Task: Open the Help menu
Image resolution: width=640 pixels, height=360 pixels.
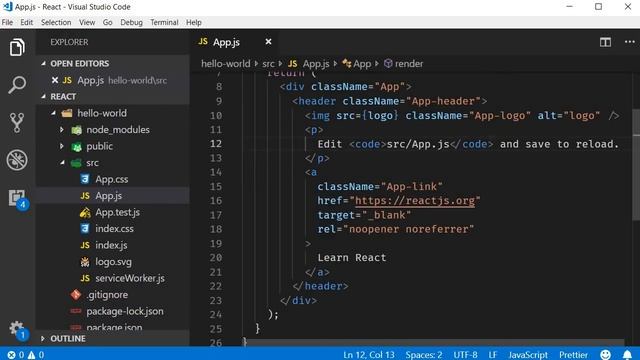Action: (x=194, y=22)
